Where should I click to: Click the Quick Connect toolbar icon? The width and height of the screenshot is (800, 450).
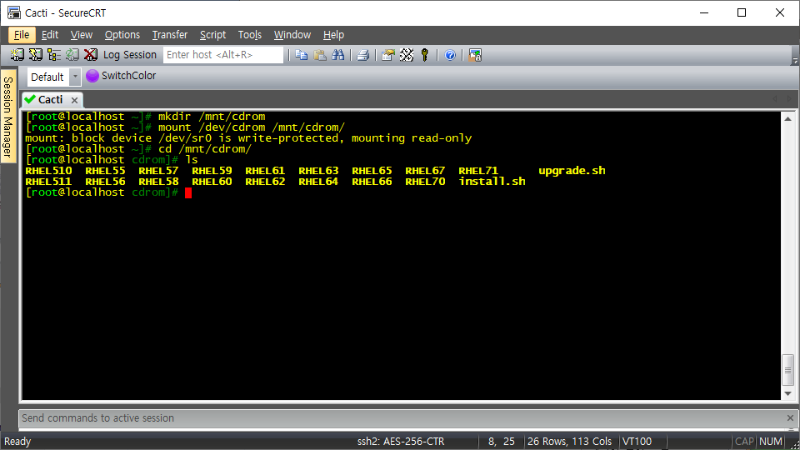tap(35, 55)
